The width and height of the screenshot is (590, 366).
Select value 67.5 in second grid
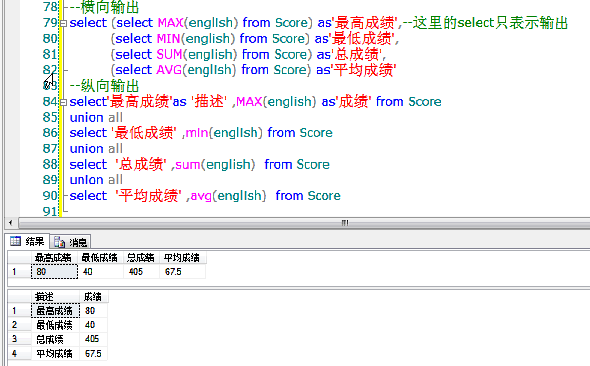pos(94,354)
